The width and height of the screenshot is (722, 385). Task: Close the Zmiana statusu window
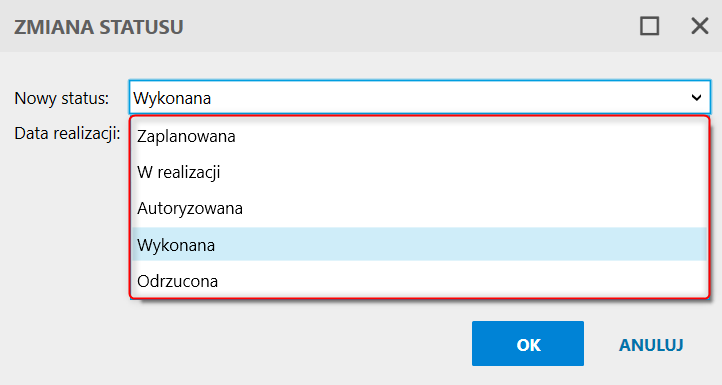click(x=699, y=26)
